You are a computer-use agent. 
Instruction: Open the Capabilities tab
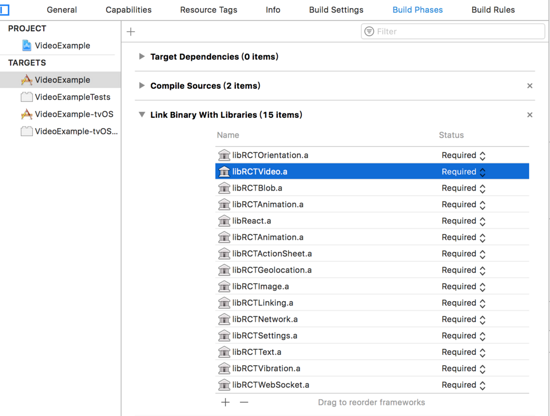[128, 10]
